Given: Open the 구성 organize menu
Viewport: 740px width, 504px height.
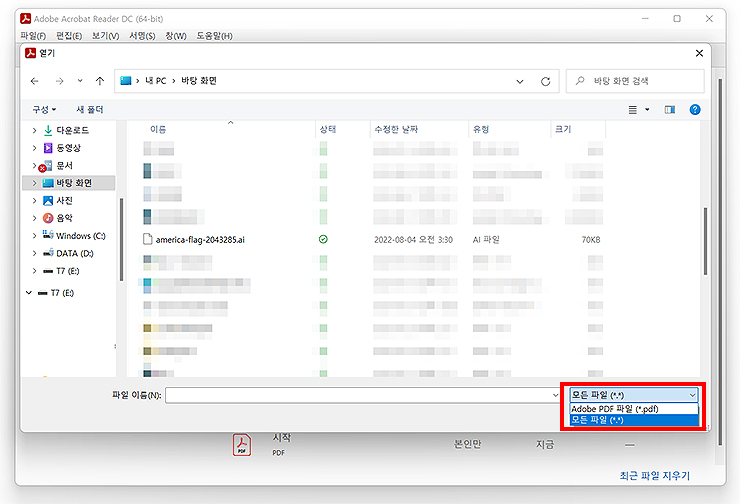Looking at the screenshot, I should [x=44, y=109].
